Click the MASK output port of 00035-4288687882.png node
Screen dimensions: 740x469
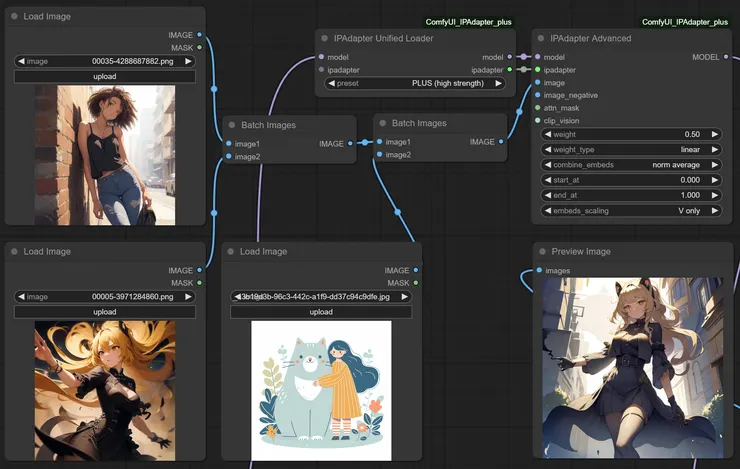pos(199,48)
